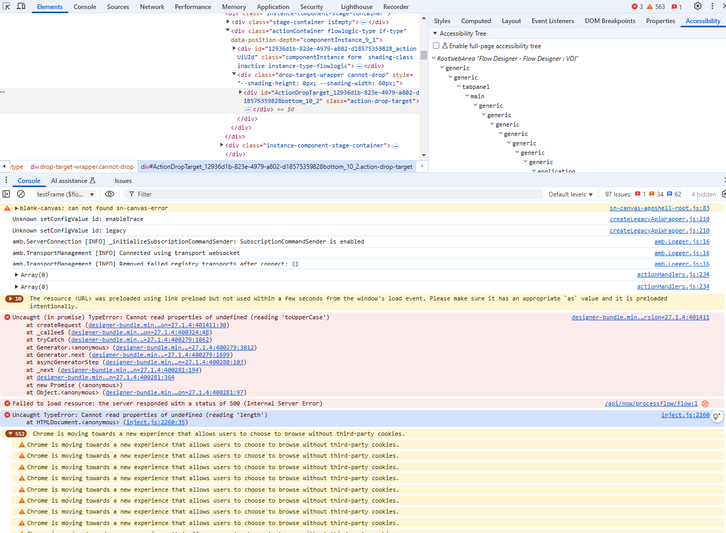726x533 pixels.
Task: Select the 'div.drop-target-wrapper.cannot-drop' breadcrumb
Action: pyautogui.click(x=82, y=167)
